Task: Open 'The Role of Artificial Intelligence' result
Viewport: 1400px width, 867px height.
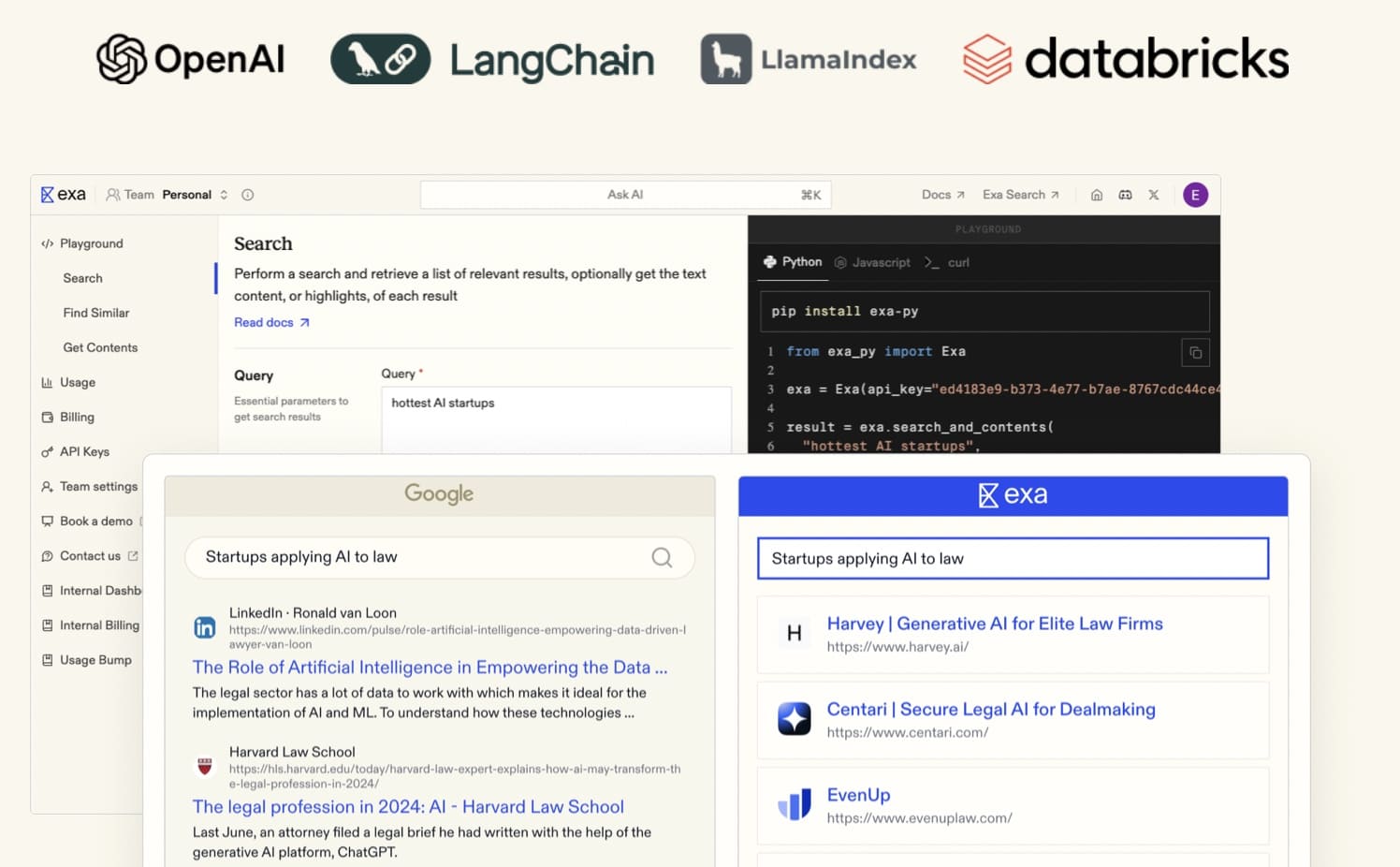Action: (430, 667)
